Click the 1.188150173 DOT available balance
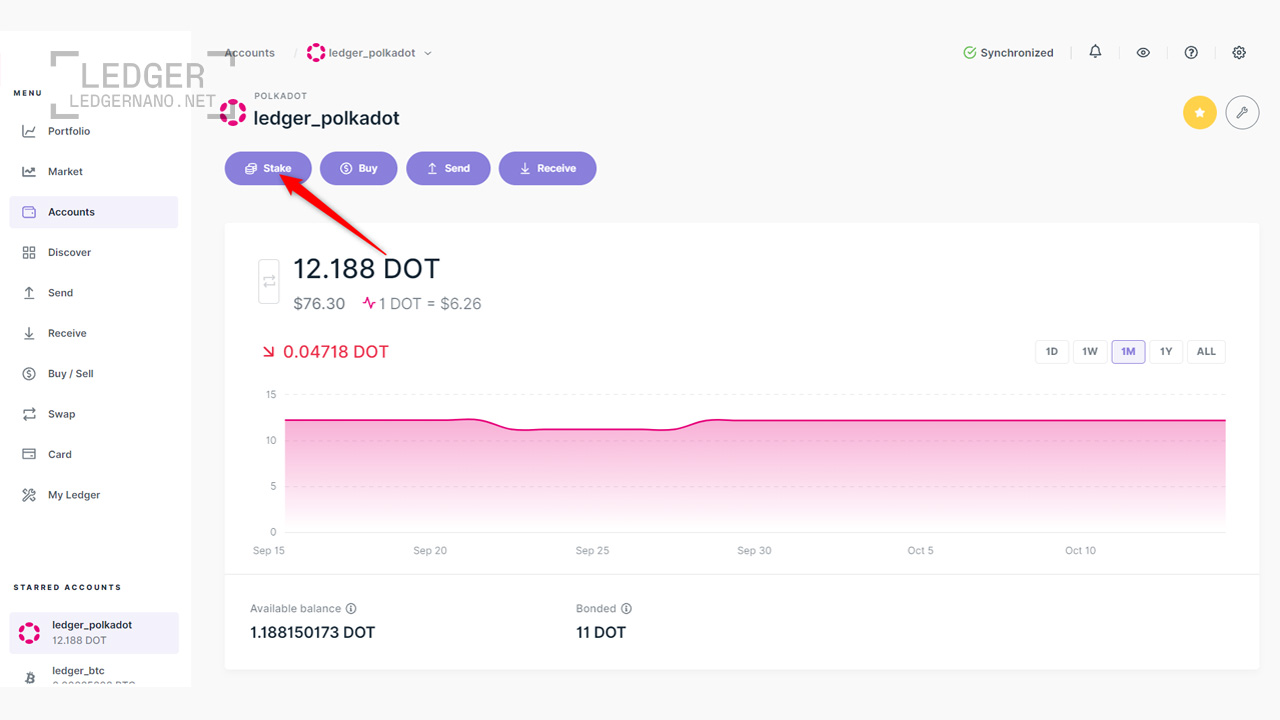 point(313,632)
